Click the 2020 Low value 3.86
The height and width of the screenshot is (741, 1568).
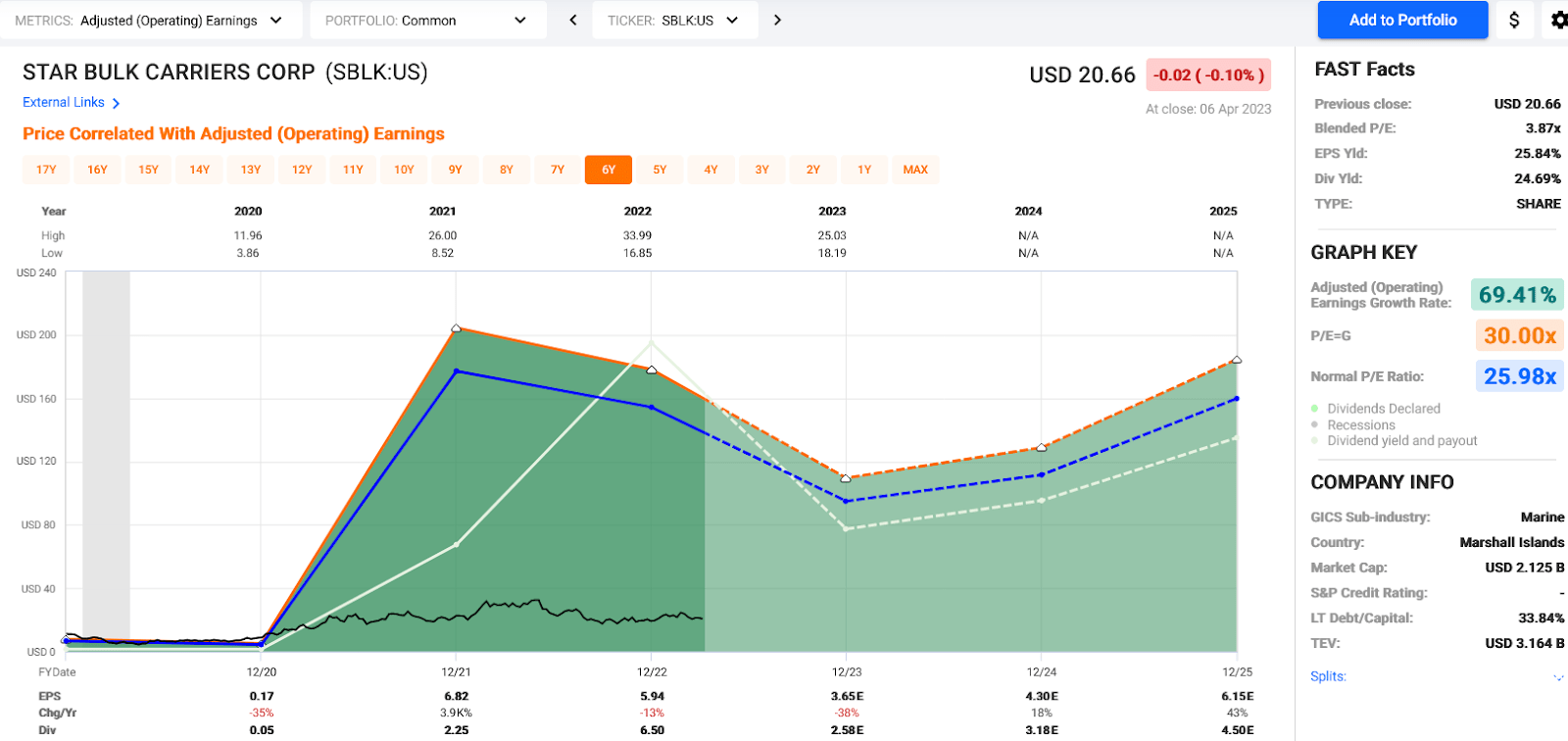pyautogui.click(x=248, y=253)
